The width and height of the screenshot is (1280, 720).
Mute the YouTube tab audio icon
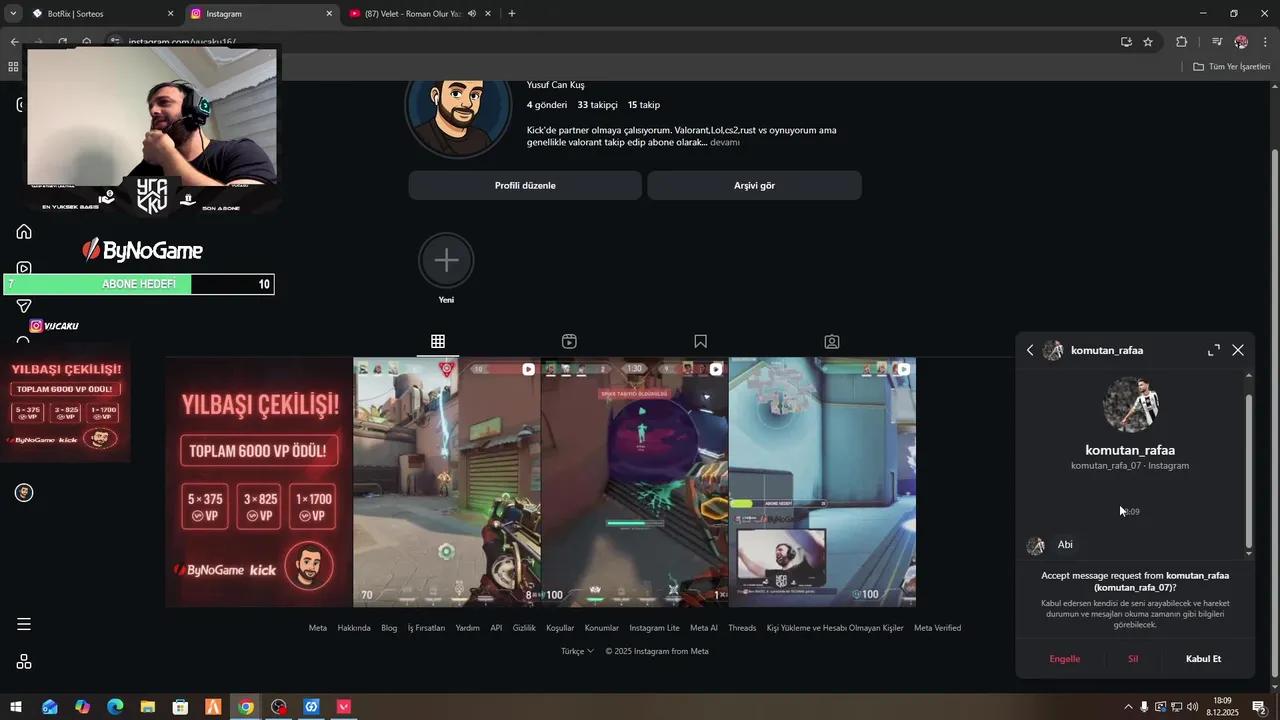click(x=471, y=14)
